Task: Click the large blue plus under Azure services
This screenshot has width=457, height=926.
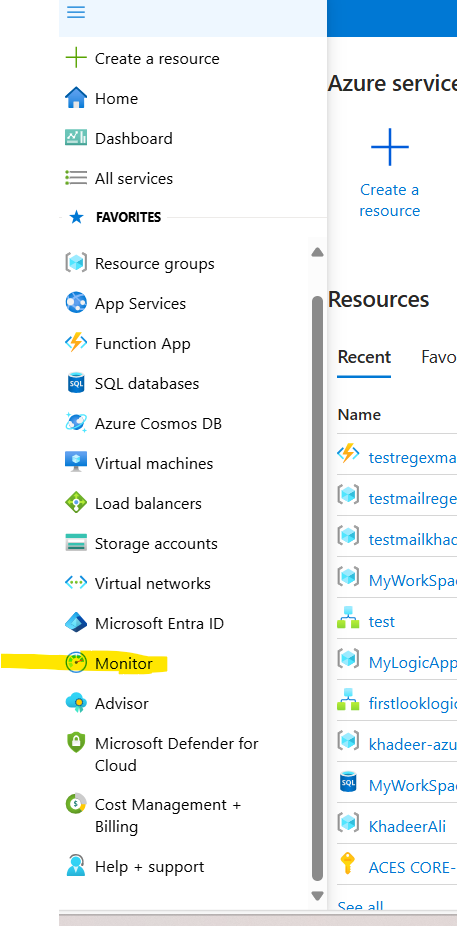Action: click(x=390, y=146)
